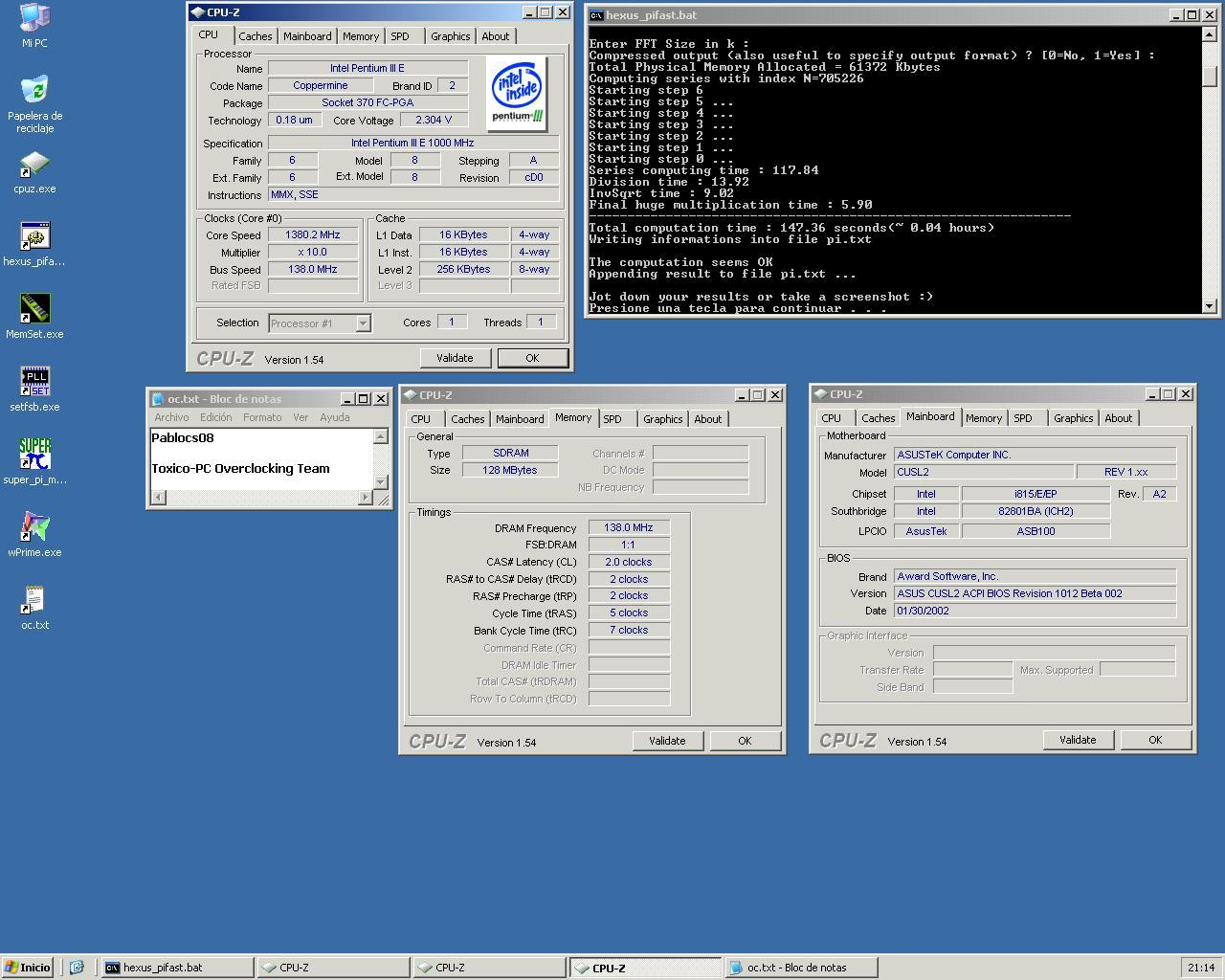Viewport: 1225px width, 980px height.
Task: Open SPD tab in top CPU-Z window
Action: [x=400, y=36]
